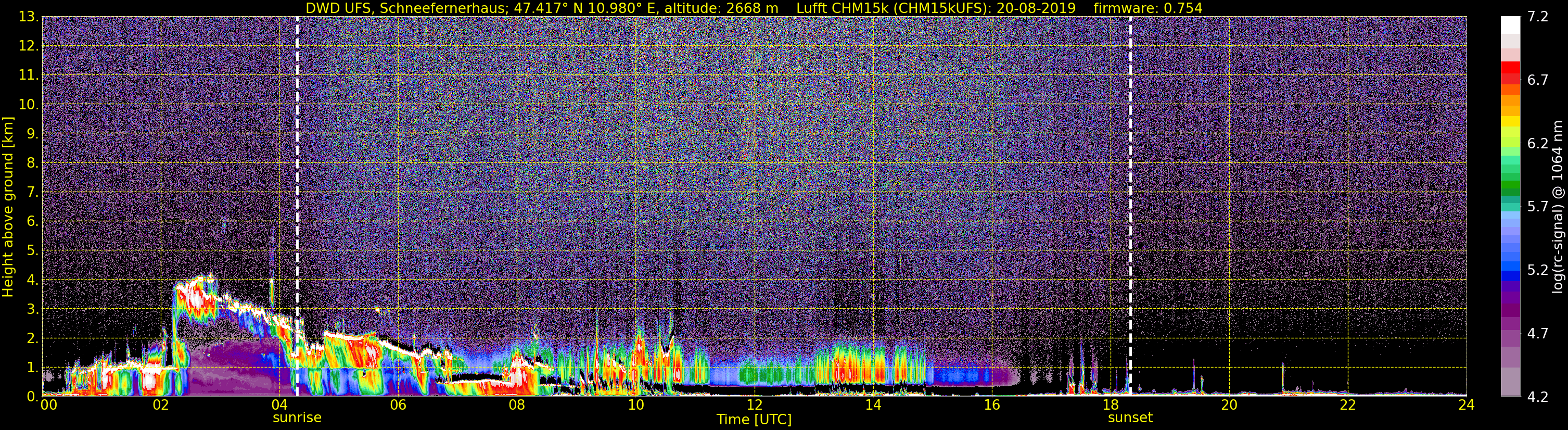Click the height axis tick label '5.'
The image size is (1568, 430).
[32, 250]
